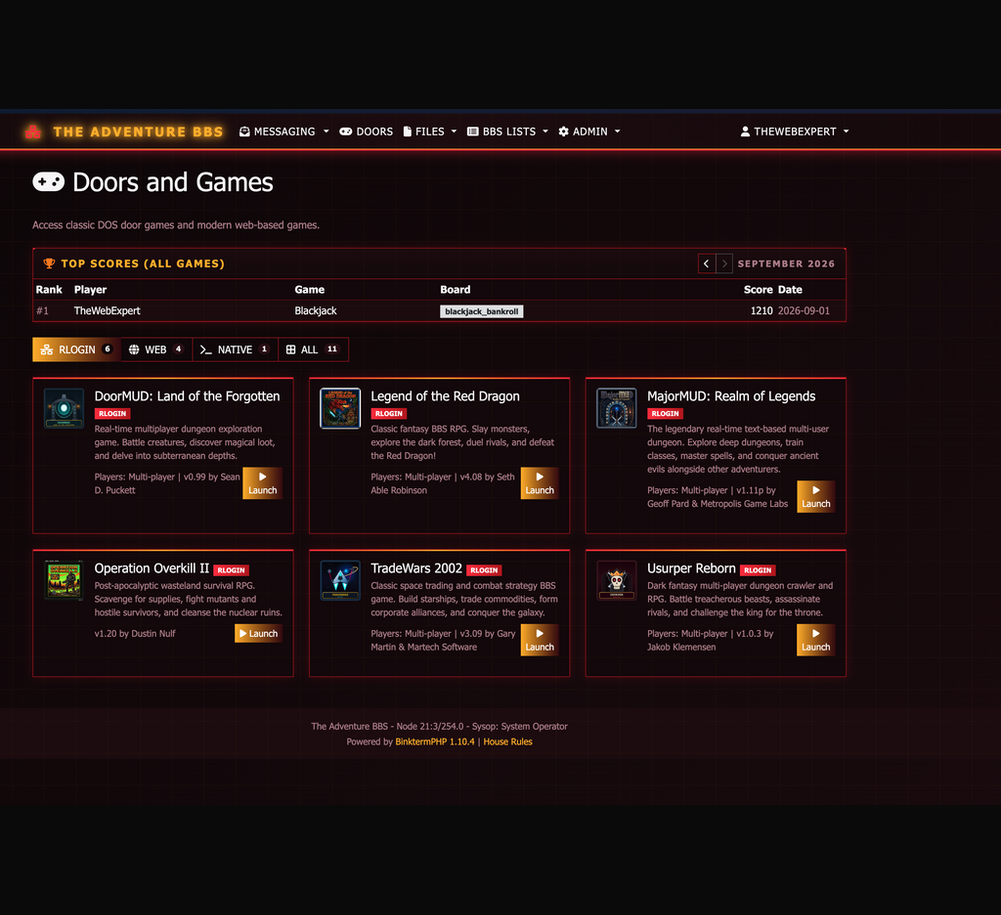Click Legend of the Red Dragon thumbnail
Viewport: 1001px width, 915px height.
click(x=340, y=408)
